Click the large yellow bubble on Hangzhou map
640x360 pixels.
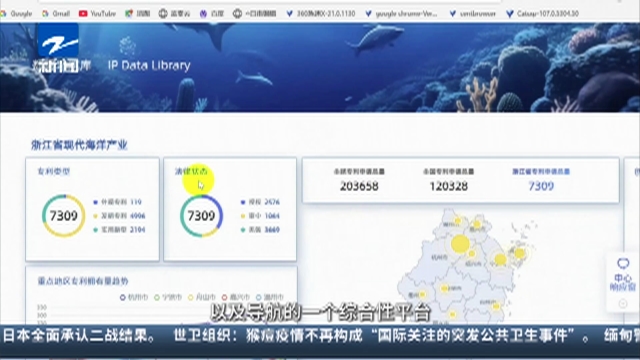pyautogui.click(x=460, y=244)
